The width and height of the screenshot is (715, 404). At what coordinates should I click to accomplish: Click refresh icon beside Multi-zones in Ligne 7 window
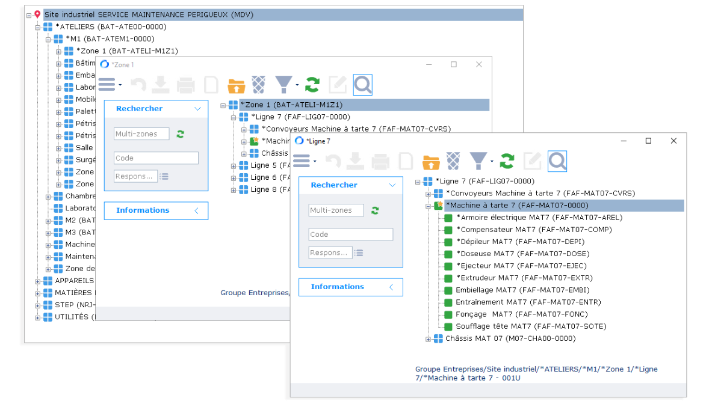pyautogui.click(x=375, y=210)
